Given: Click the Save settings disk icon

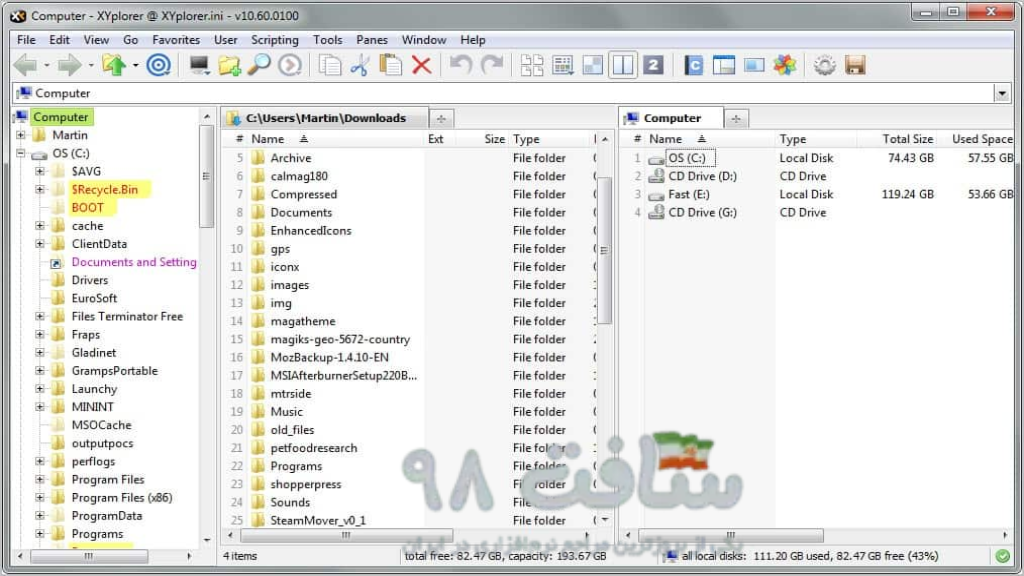Looking at the screenshot, I should click(x=855, y=65).
